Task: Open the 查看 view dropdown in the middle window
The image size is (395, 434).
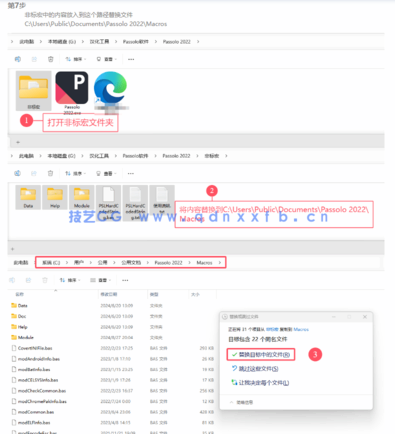Action: [x=106, y=173]
